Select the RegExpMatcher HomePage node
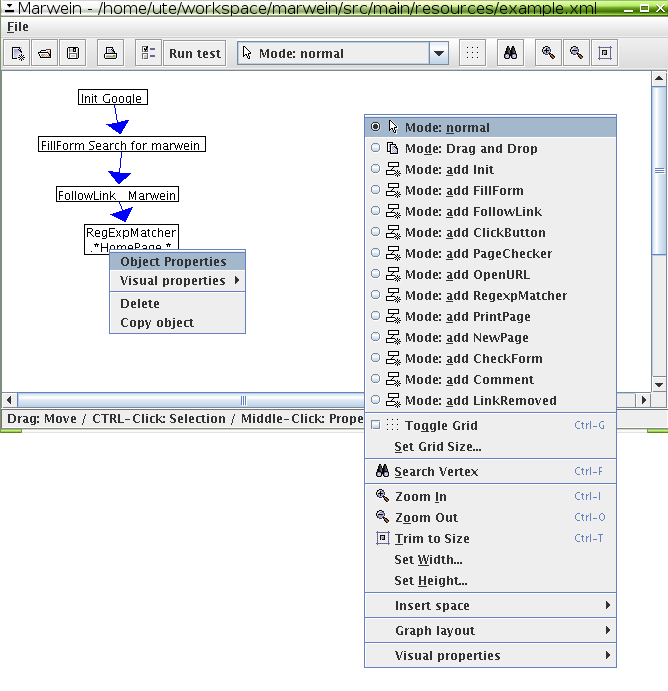The image size is (668, 691). point(131,238)
